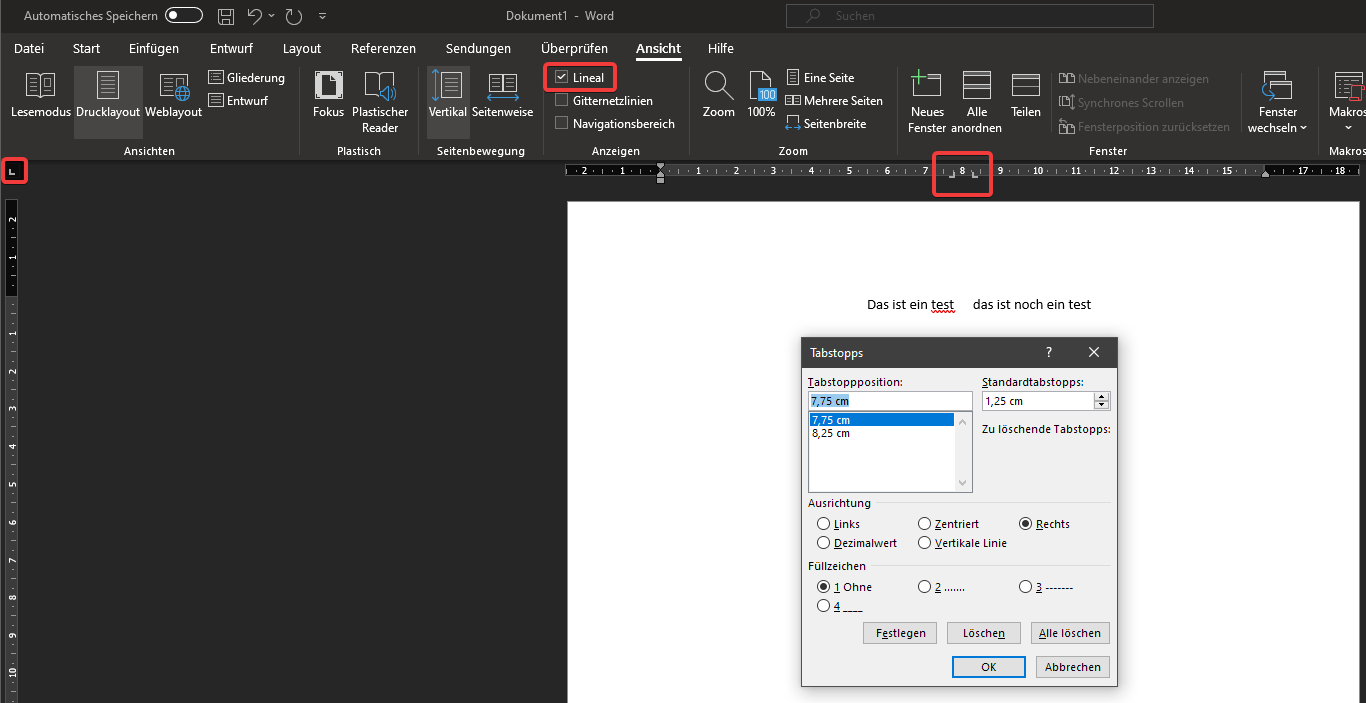Image resolution: width=1366 pixels, height=703 pixels.
Task: Click the Tabstoppposition input field
Action: pyautogui.click(x=890, y=401)
